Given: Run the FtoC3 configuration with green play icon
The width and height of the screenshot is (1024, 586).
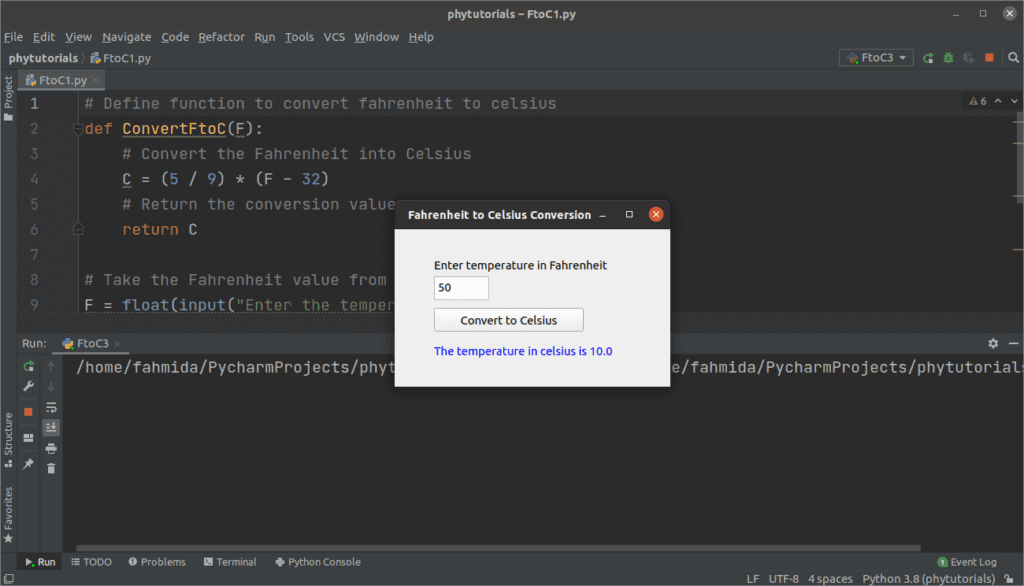Looking at the screenshot, I should 928,57.
